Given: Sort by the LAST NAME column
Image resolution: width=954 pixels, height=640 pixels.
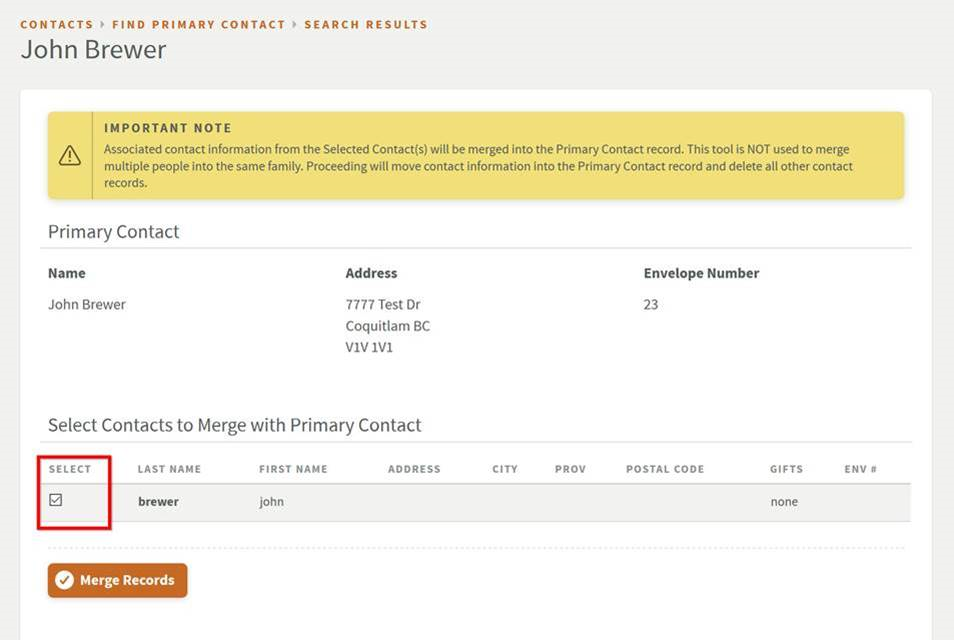Looking at the screenshot, I should [x=169, y=468].
